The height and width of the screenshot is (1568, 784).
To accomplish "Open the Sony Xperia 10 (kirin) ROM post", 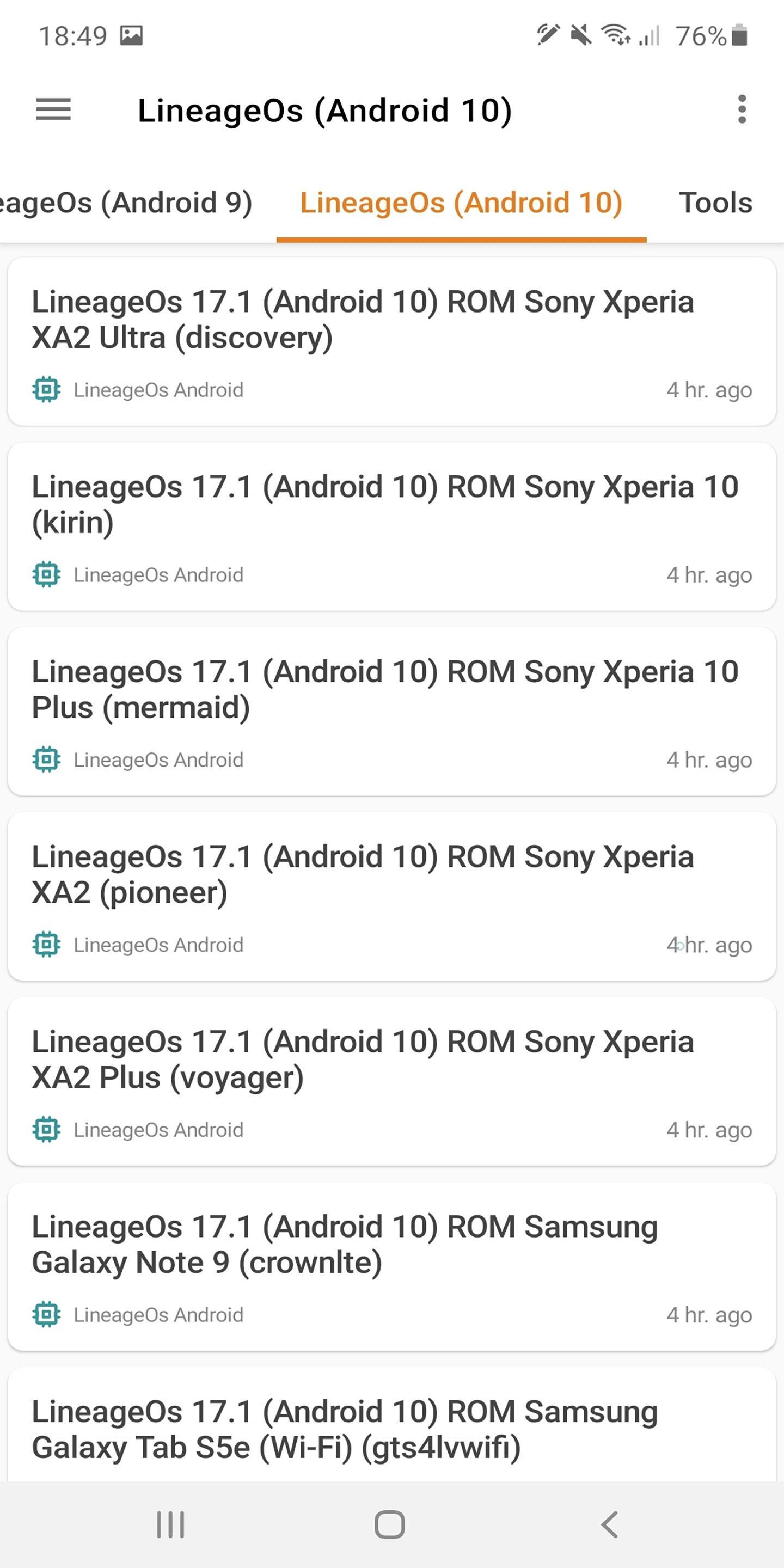I will [x=385, y=504].
